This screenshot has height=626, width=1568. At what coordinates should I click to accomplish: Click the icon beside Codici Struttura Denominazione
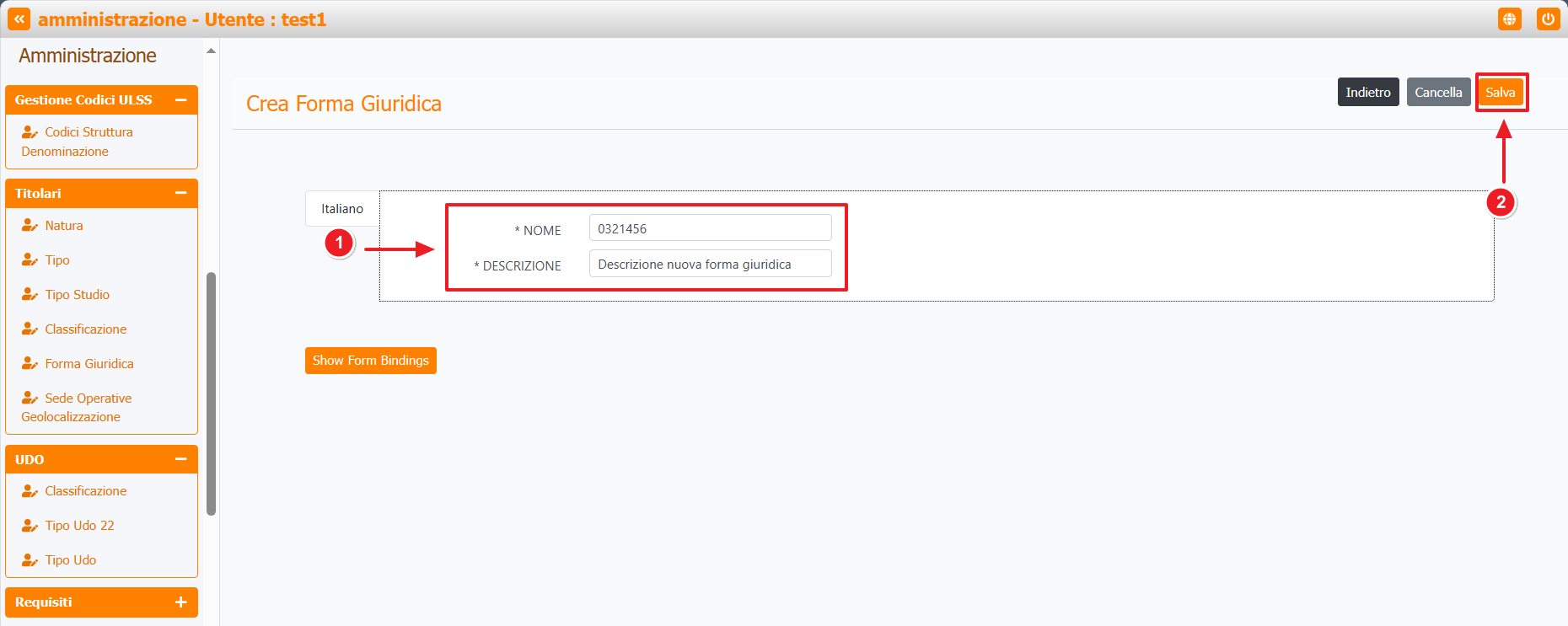[30, 132]
